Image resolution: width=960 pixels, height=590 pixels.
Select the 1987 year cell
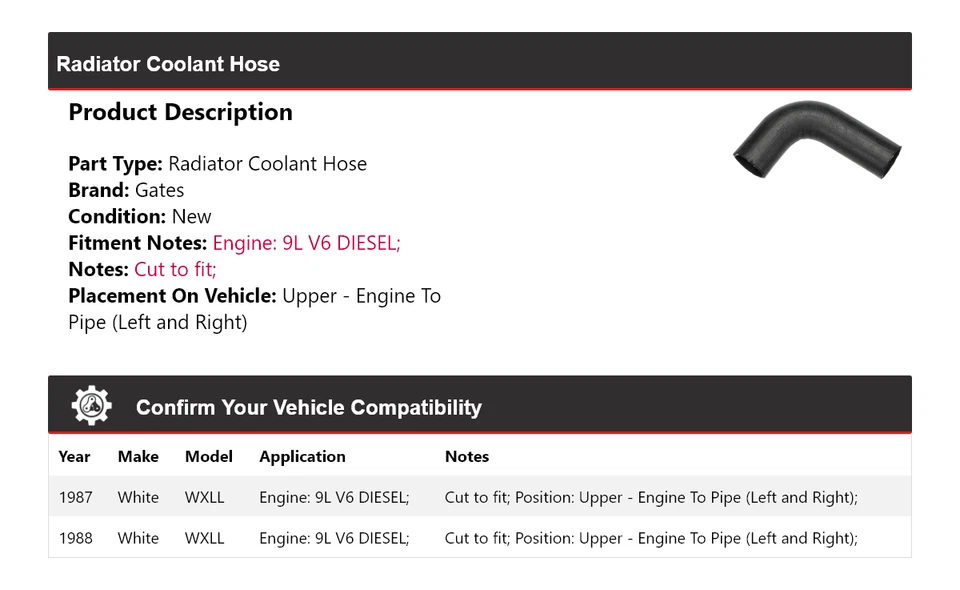tap(75, 497)
